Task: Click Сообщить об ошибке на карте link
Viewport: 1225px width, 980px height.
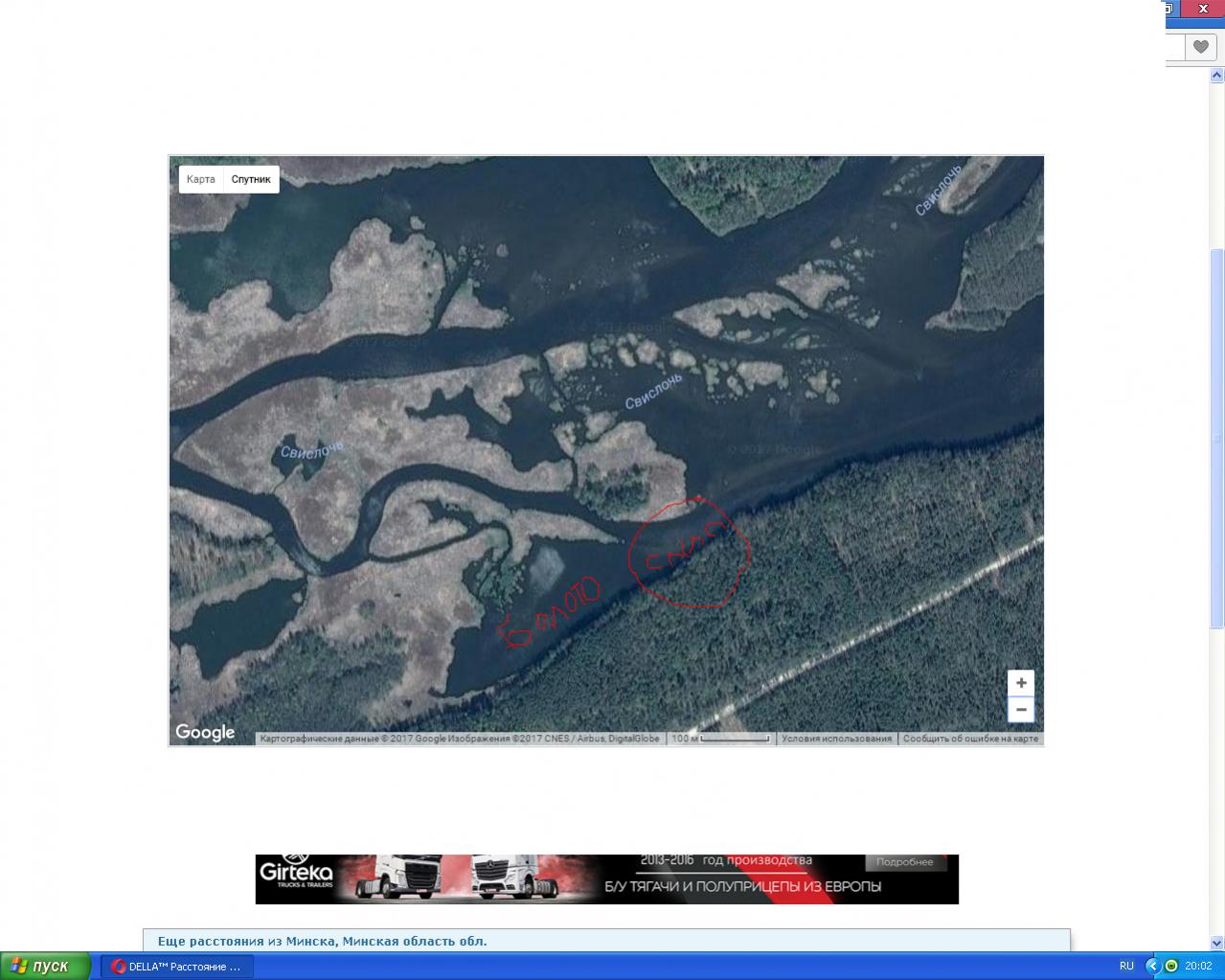Action: point(970,739)
